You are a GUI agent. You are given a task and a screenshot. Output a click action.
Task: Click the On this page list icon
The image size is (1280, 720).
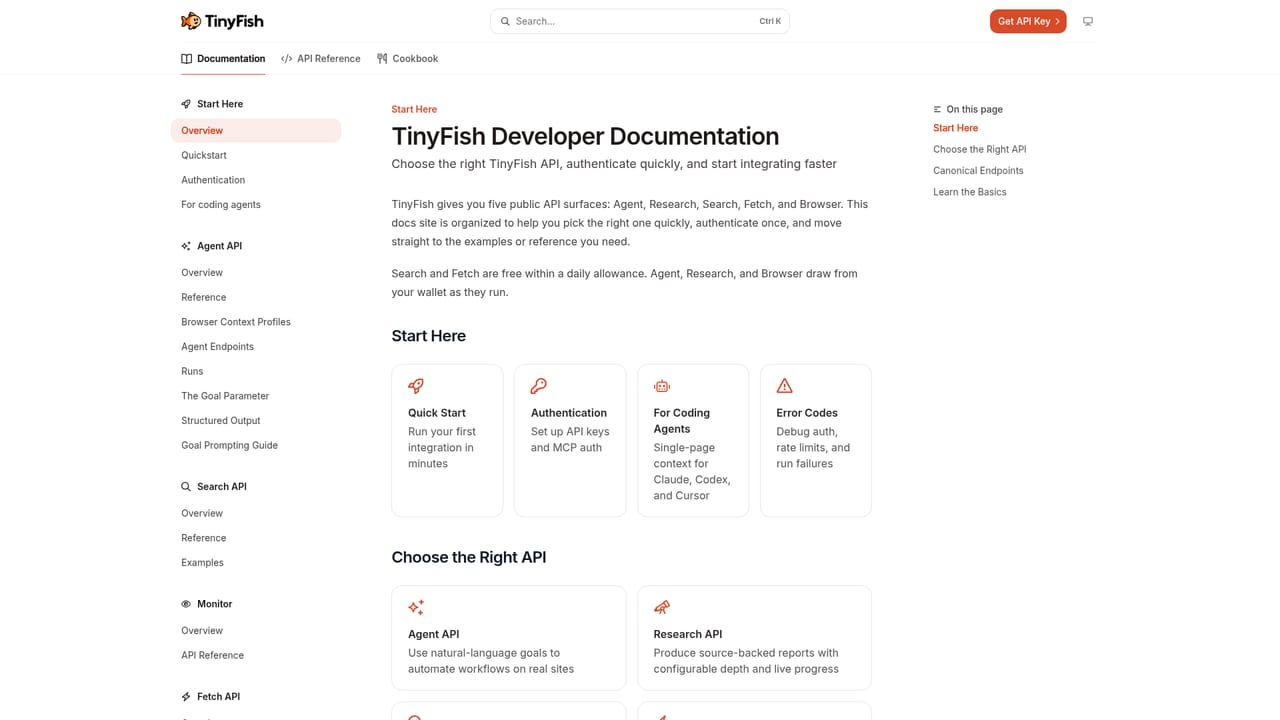[937, 110]
